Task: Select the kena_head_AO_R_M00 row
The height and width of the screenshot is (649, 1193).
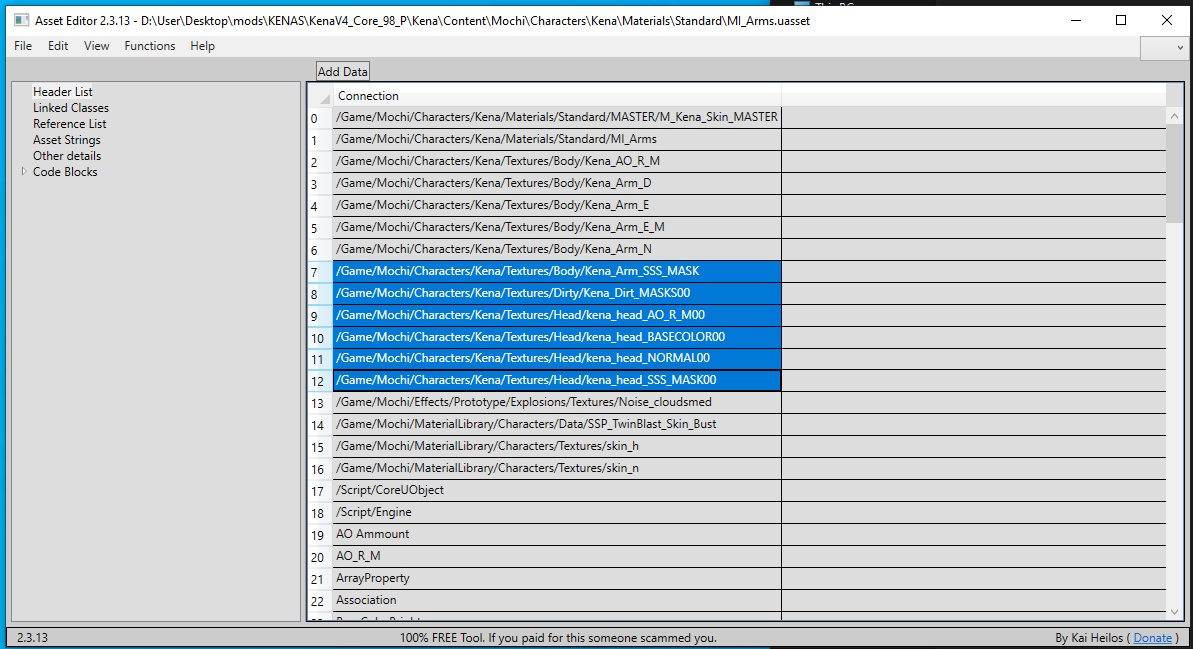Action: 557,315
